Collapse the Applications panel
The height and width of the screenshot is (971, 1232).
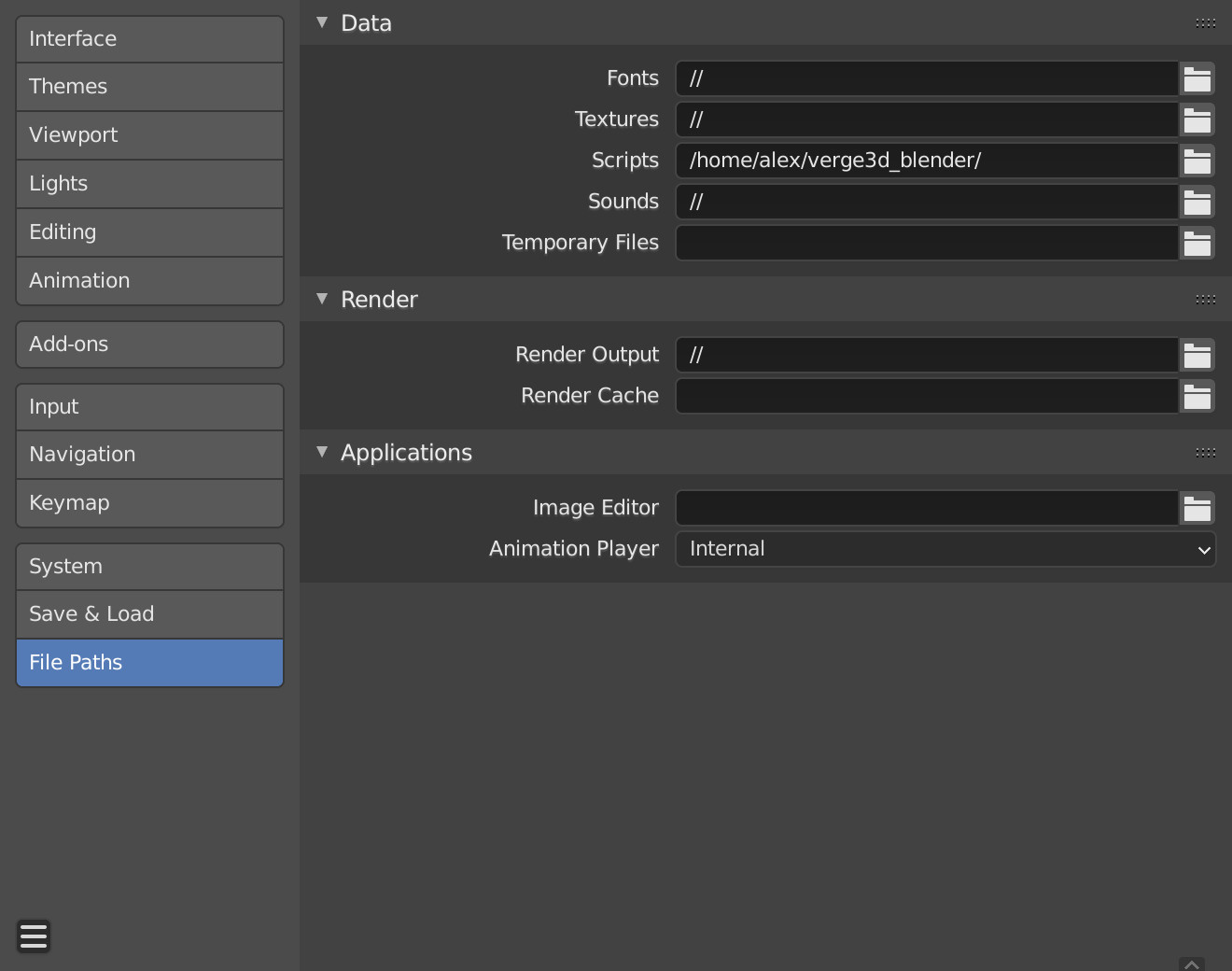(x=322, y=452)
